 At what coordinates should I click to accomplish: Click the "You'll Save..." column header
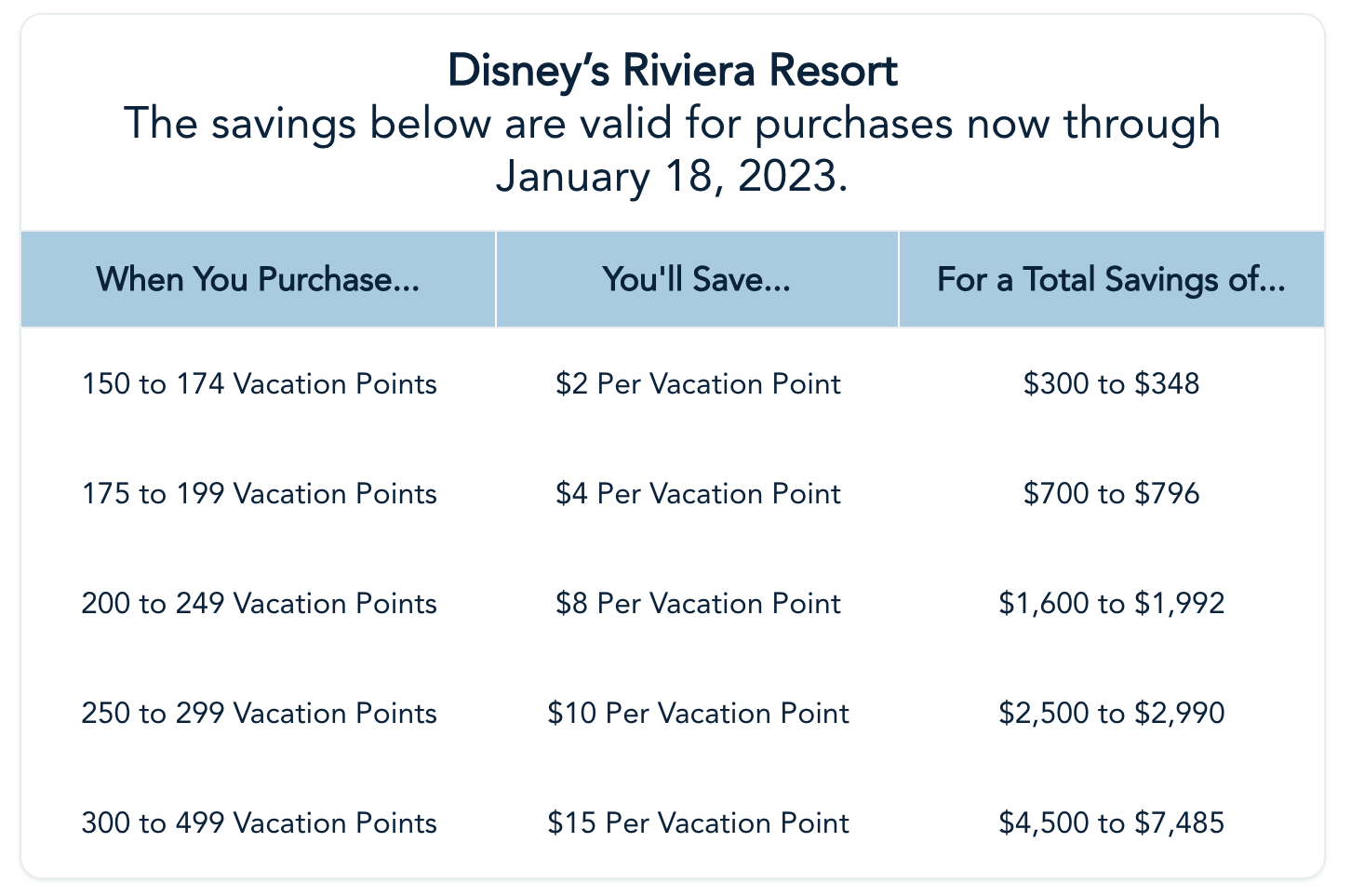[x=697, y=279]
